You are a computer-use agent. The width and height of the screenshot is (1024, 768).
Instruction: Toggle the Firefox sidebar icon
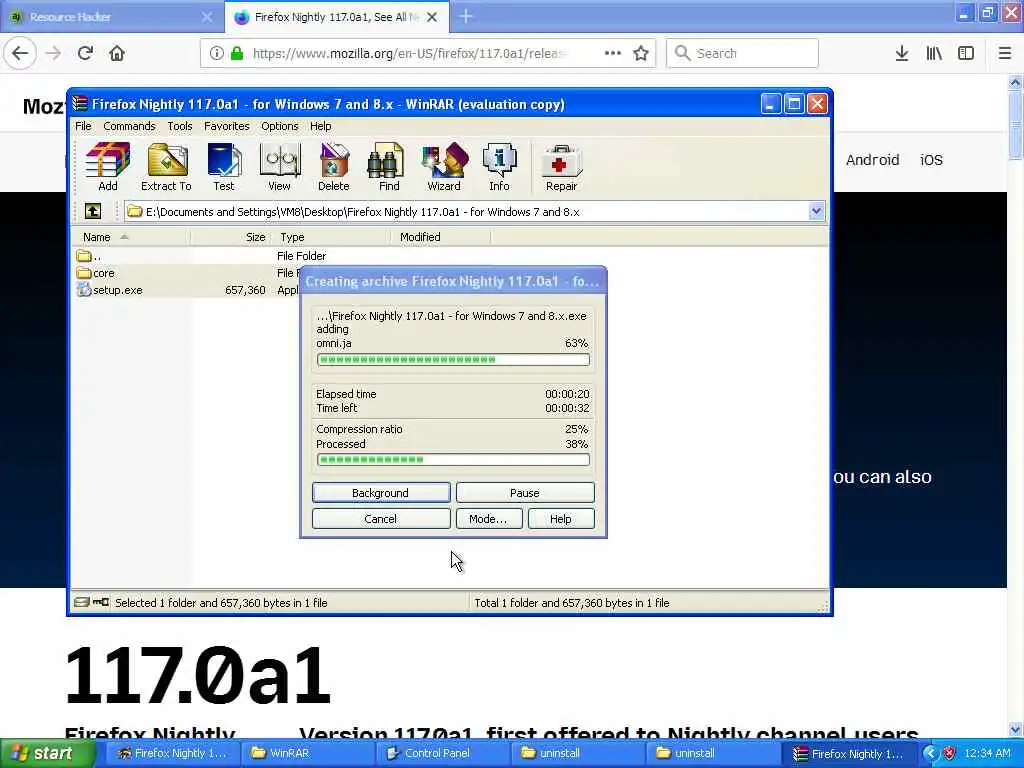[966, 53]
